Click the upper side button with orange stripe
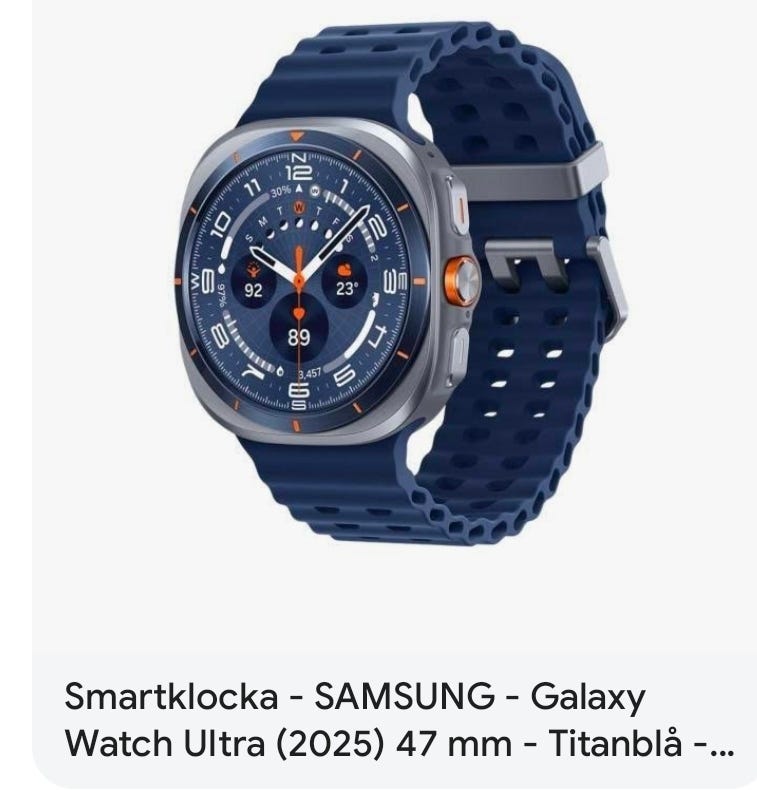 457,205
